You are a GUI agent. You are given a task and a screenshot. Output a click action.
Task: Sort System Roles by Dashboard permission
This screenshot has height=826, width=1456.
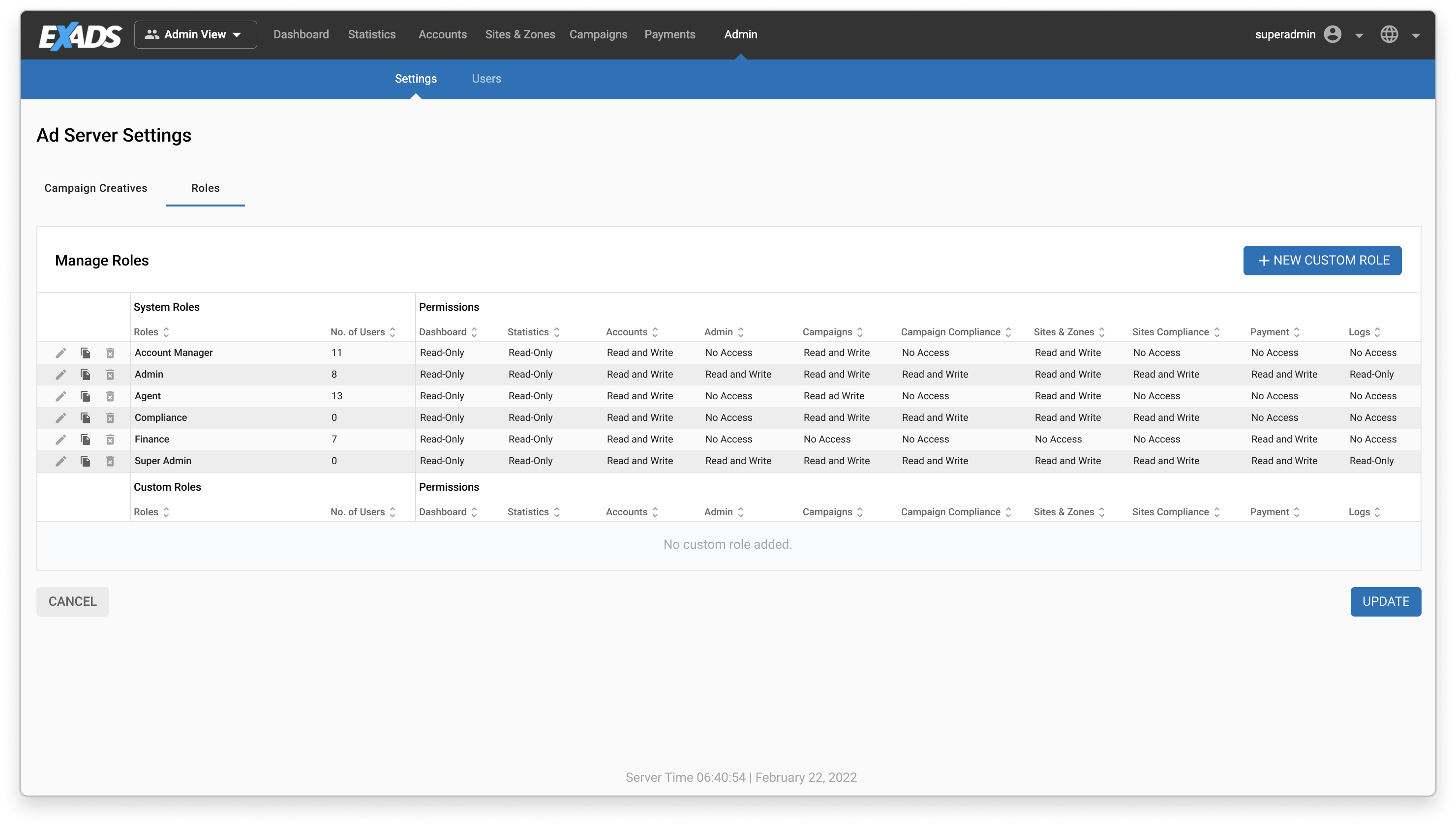pos(474,332)
